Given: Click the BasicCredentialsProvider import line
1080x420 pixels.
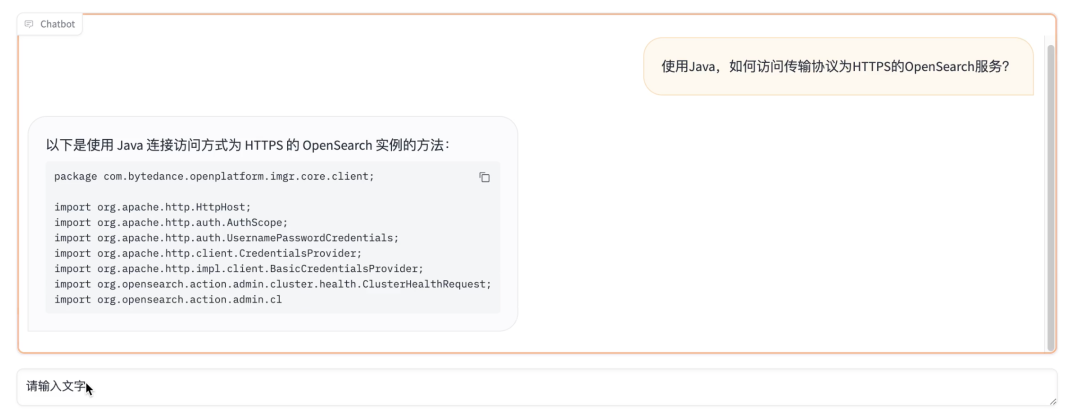Looking at the screenshot, I should click(x=239, y=268).
